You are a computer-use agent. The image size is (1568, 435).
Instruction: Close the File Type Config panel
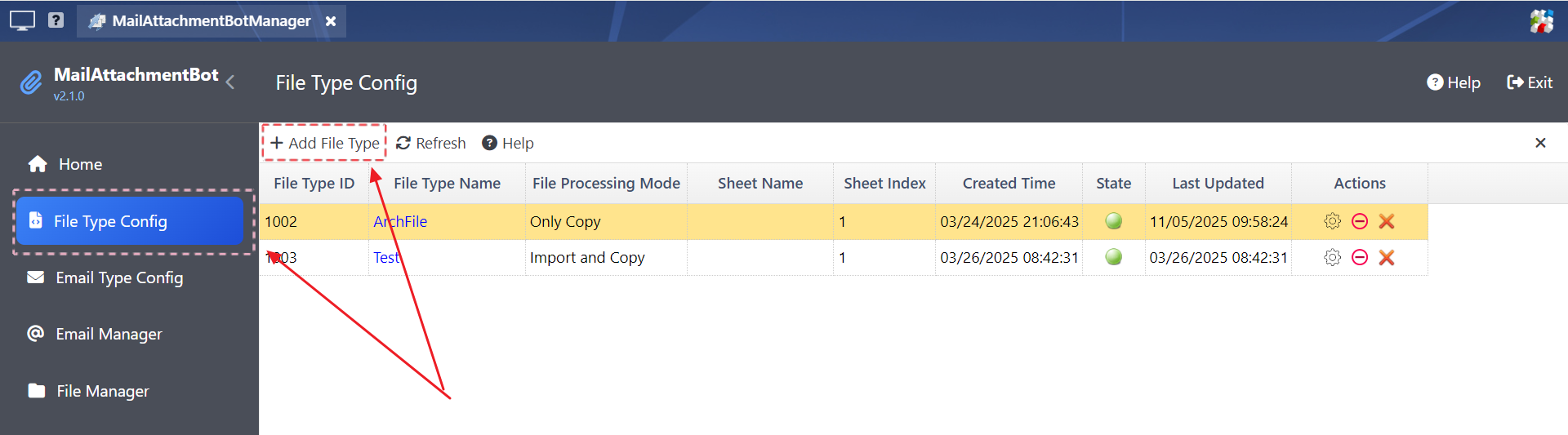click(x=1540, y=143)
